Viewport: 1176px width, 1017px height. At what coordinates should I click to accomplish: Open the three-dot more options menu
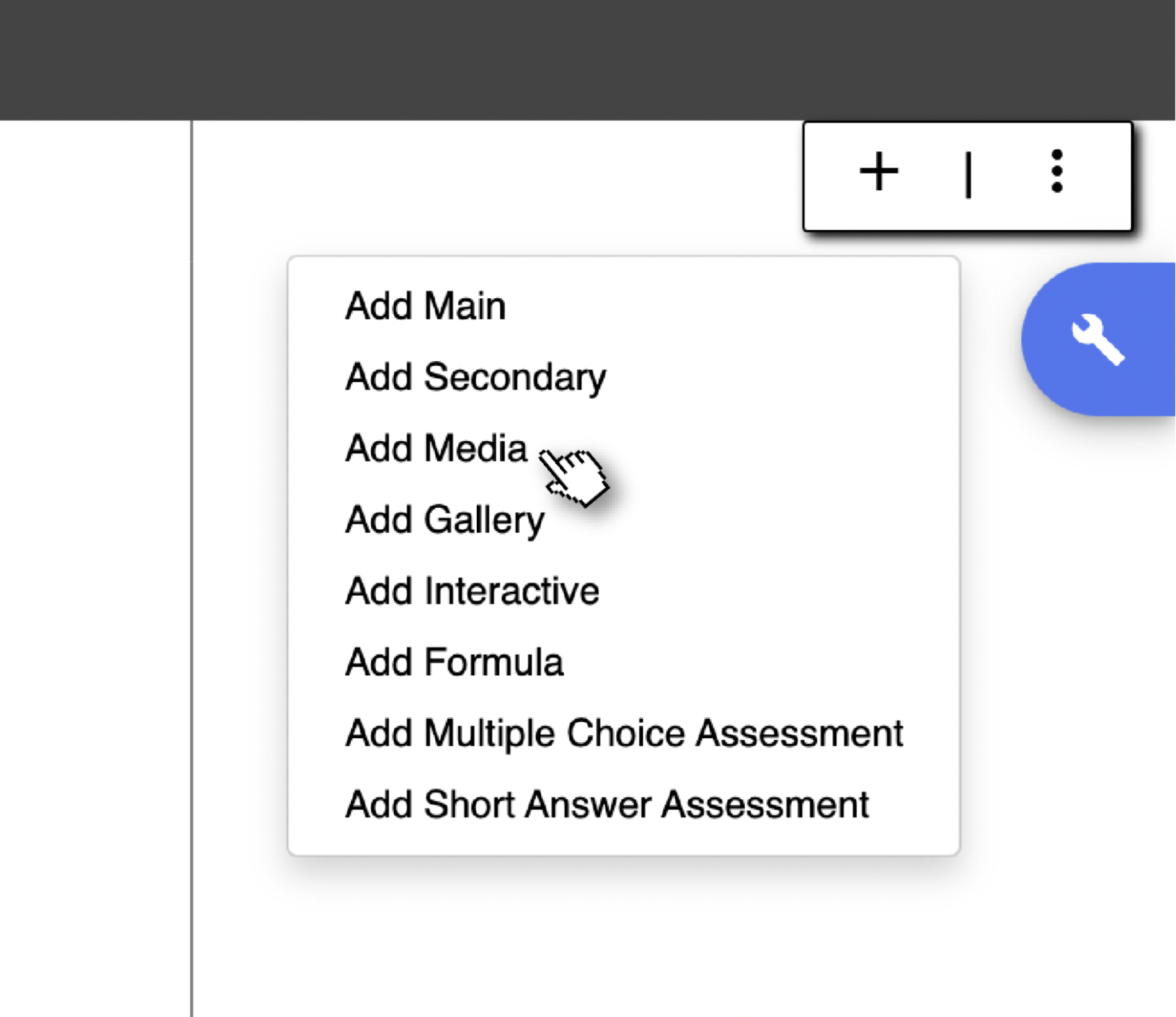tap(1056, 172)
